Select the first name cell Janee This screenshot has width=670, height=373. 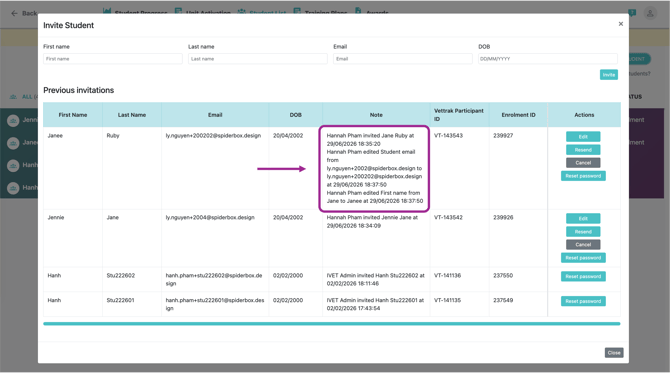click(55, 136)
